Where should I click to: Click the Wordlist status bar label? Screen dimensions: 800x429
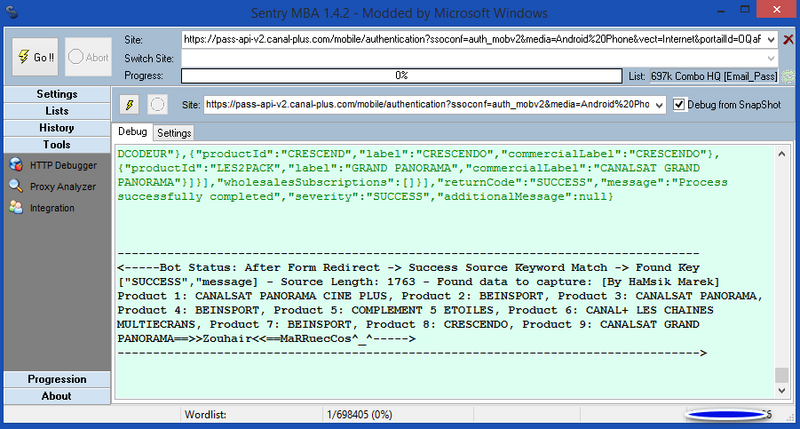click(205, 415)
